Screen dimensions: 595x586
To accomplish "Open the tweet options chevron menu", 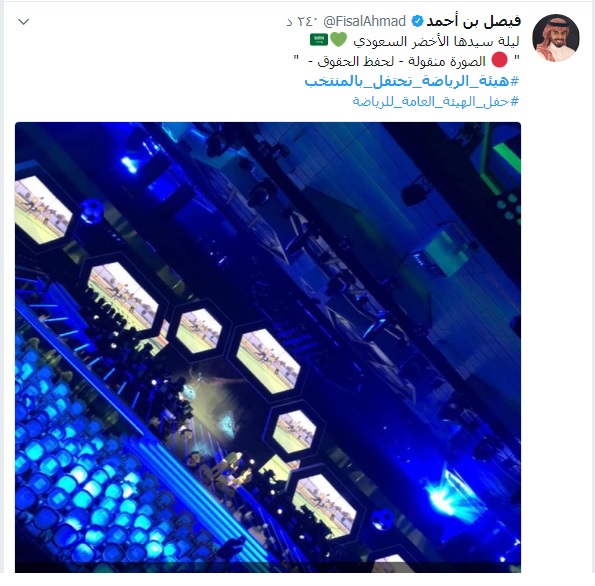I will point(24,22).
